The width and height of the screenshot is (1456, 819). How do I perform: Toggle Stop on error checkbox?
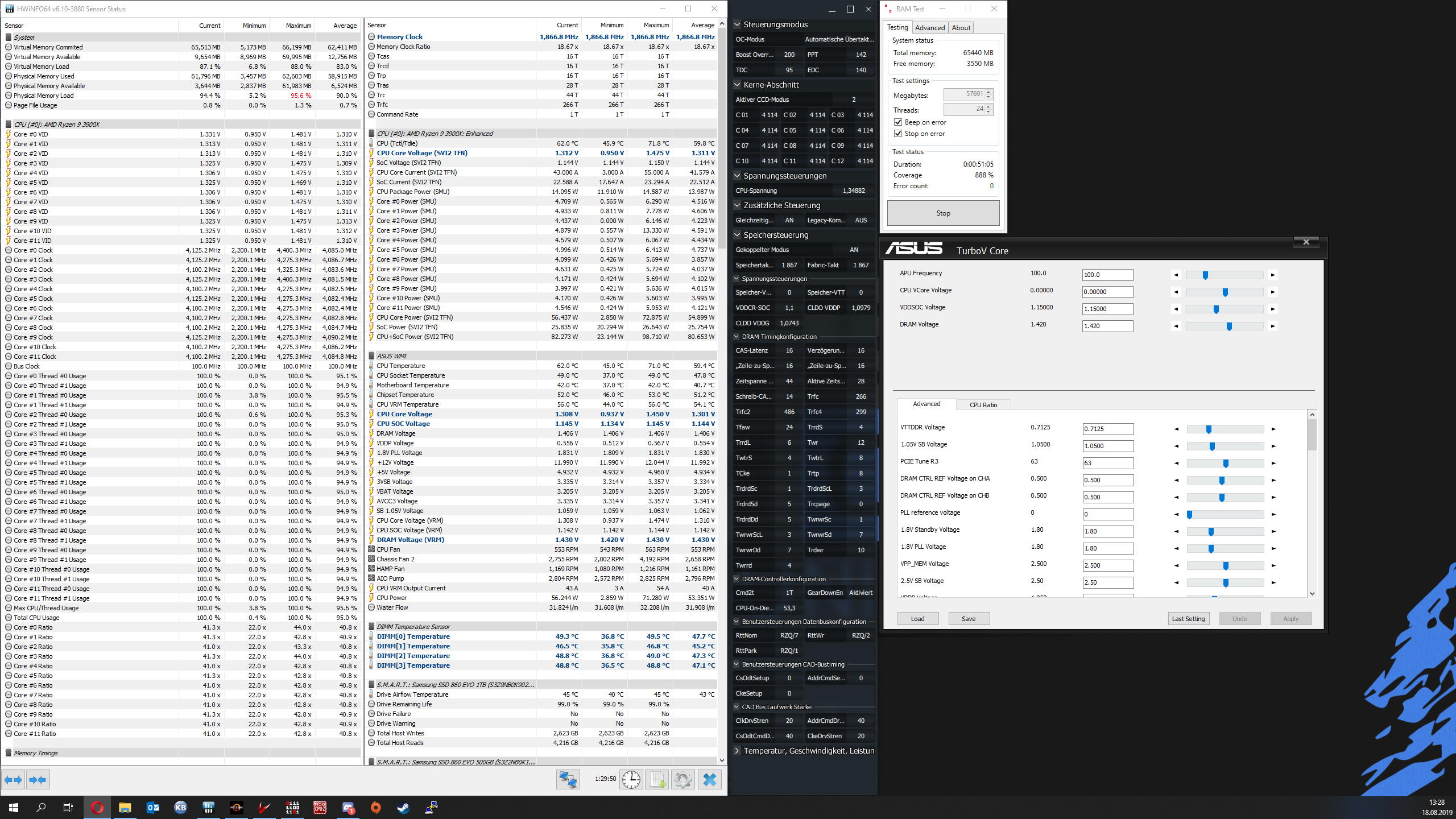click(898, 134)
